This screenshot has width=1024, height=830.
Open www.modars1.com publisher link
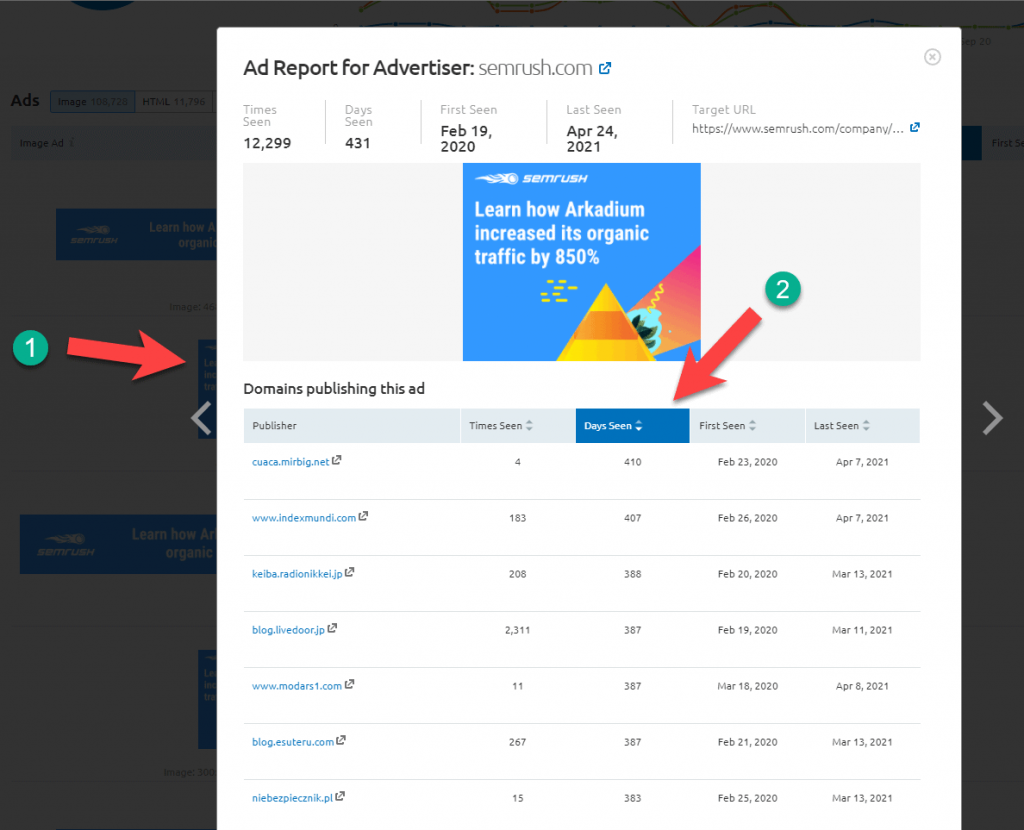(x=296, y=686)
